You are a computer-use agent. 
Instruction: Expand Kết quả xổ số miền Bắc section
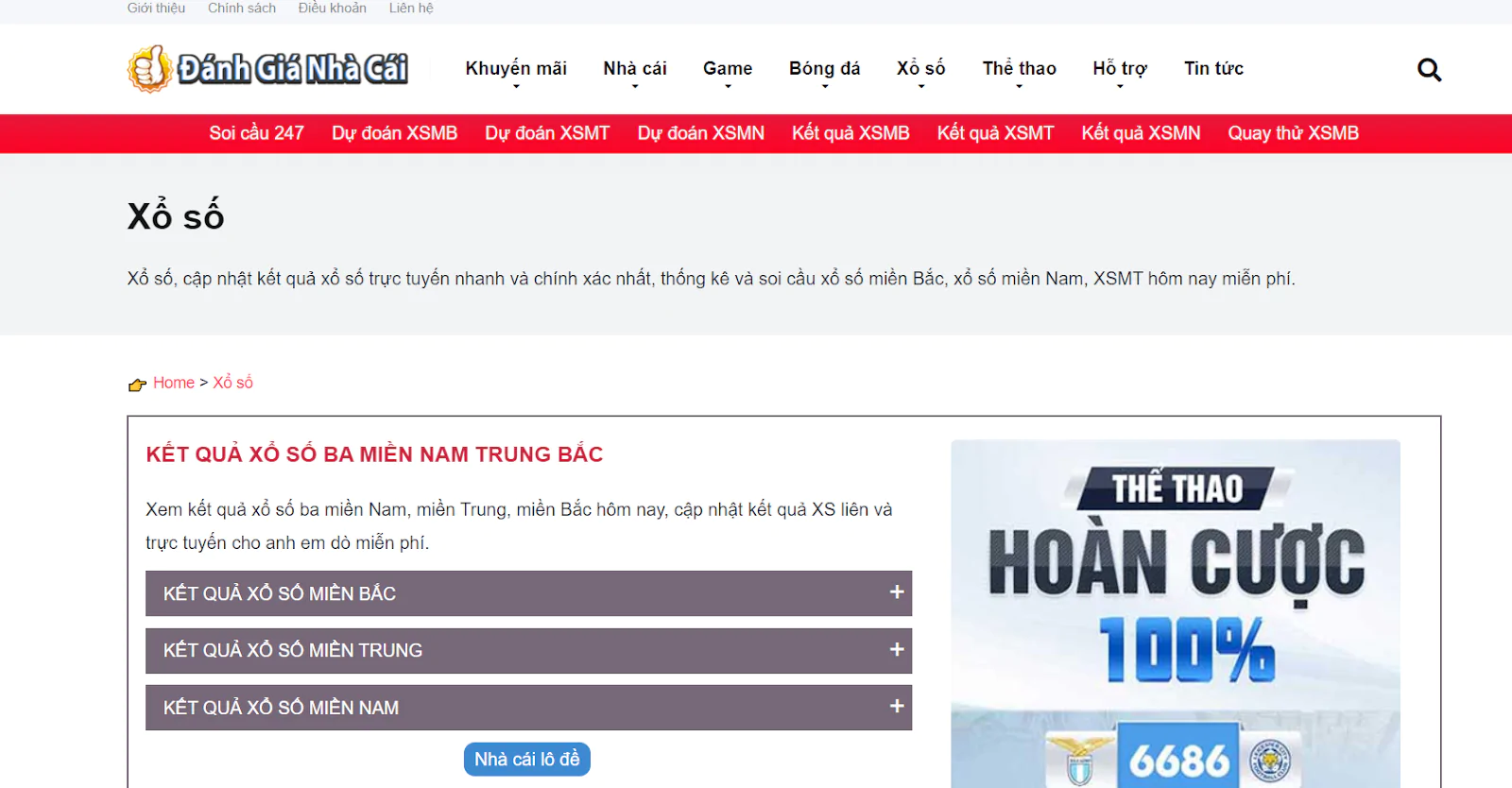[x=528, y=593]
